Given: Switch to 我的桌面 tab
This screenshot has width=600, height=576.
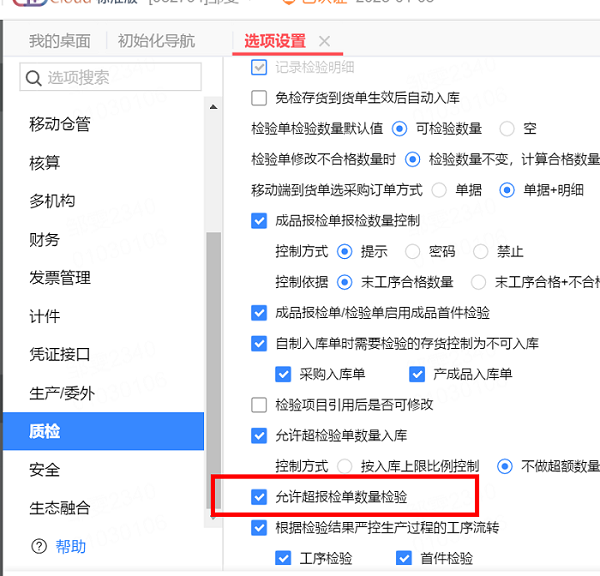Looking at the screenshot, I should (x=60, y=41).
